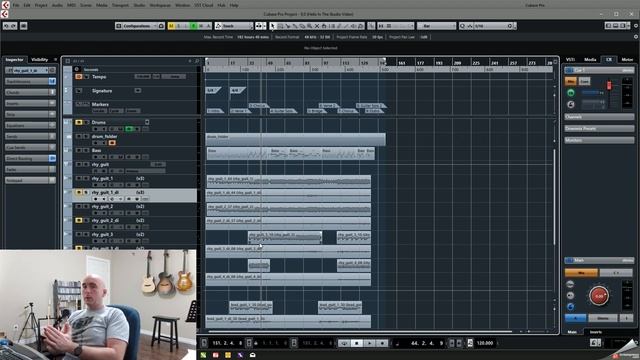
Task: Click the vertical scrollbar of arrangement
Action: click(x=554, y=196)
